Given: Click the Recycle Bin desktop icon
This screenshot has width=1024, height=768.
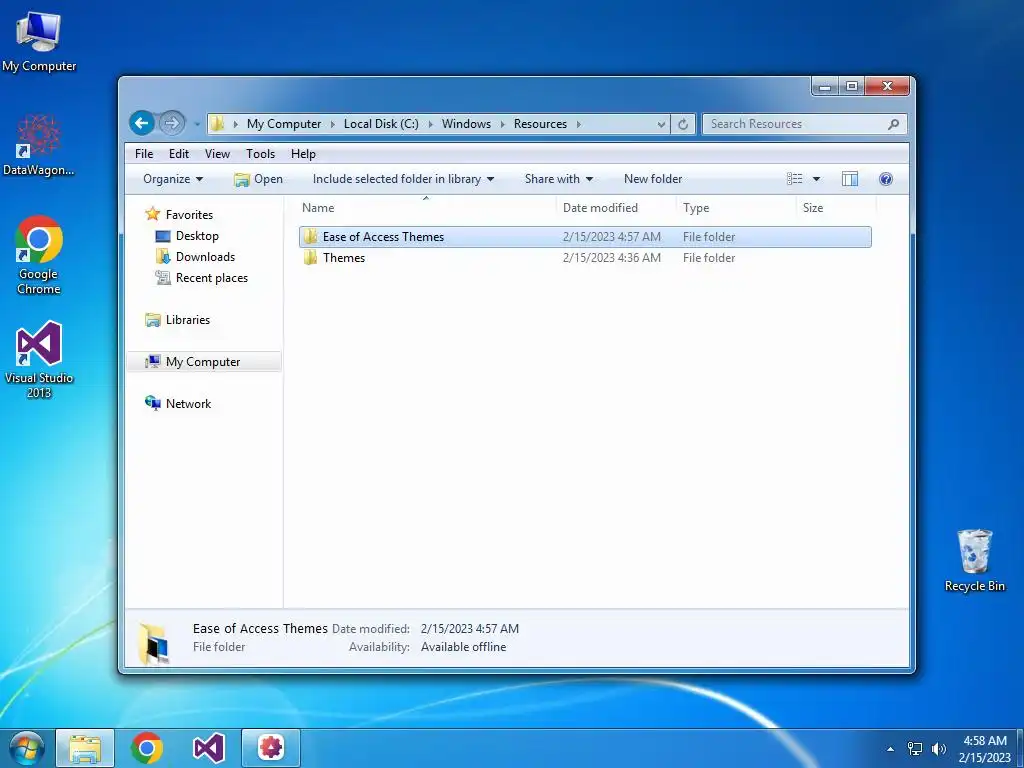Looking at the screenshot, I should [974, 560].
